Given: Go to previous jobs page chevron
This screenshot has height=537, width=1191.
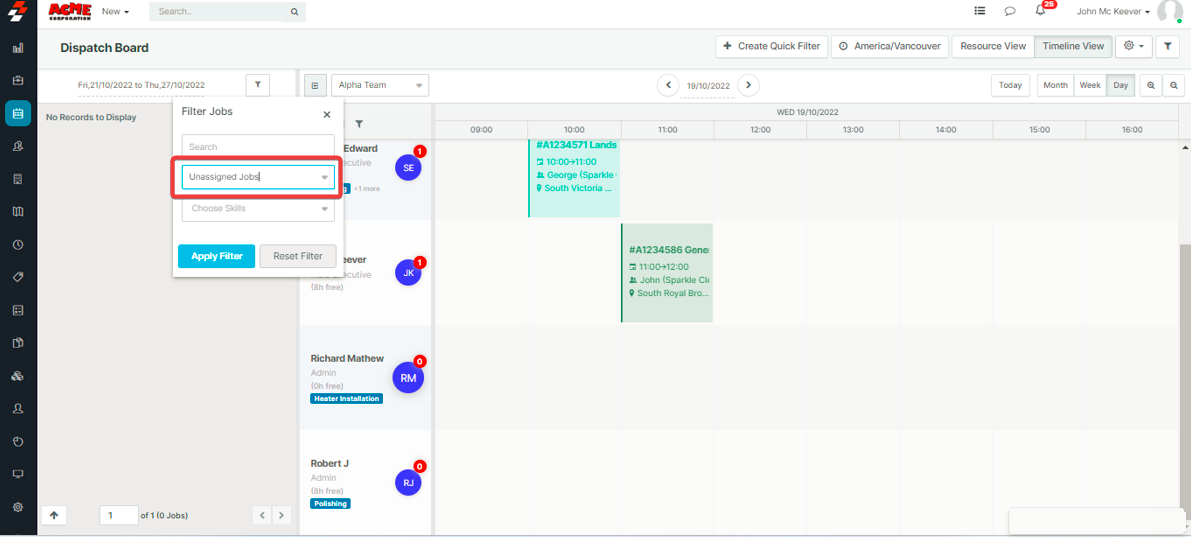Looking at the screenshot, I should (262, 515).
